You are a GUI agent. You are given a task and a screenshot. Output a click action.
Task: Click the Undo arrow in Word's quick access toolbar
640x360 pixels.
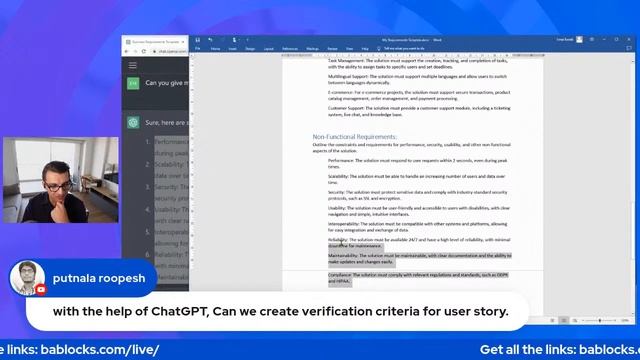pyautogui.click(x=210, y=40)
